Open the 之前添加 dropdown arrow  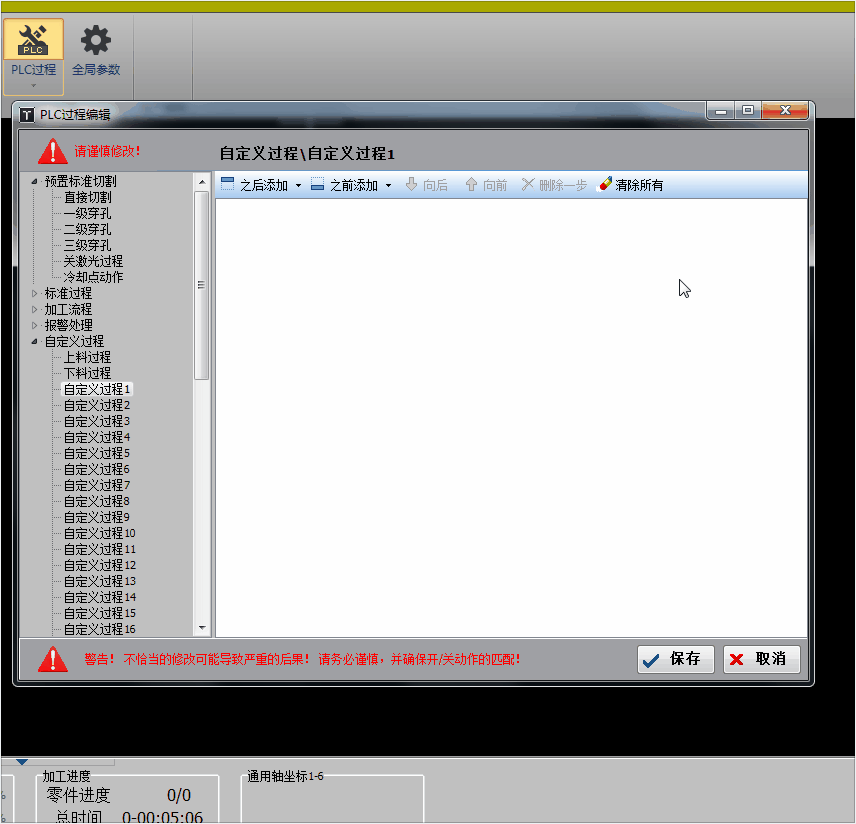pos(388,186)
